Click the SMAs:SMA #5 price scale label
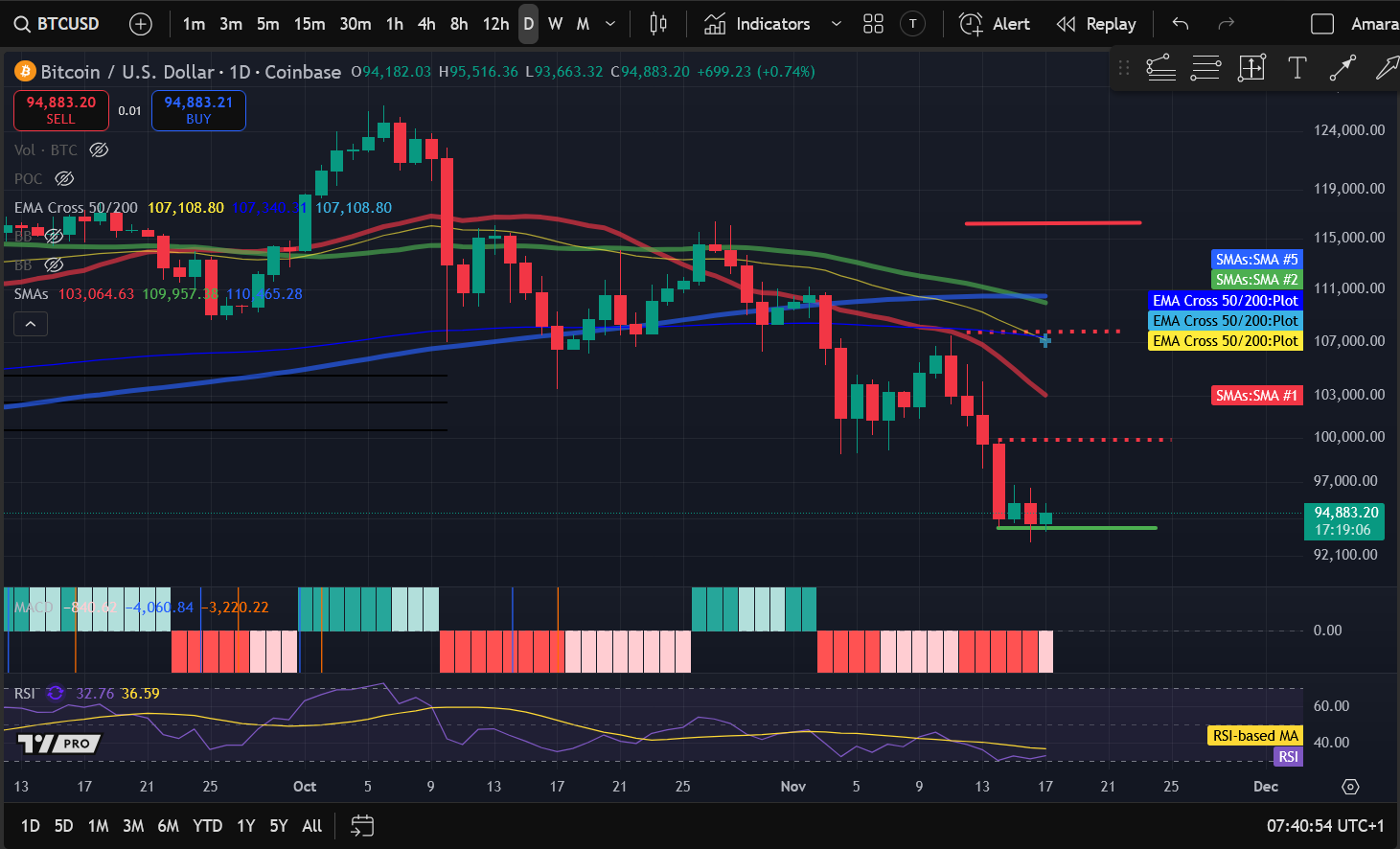Screen dimensions: 1400x849 1256,260
